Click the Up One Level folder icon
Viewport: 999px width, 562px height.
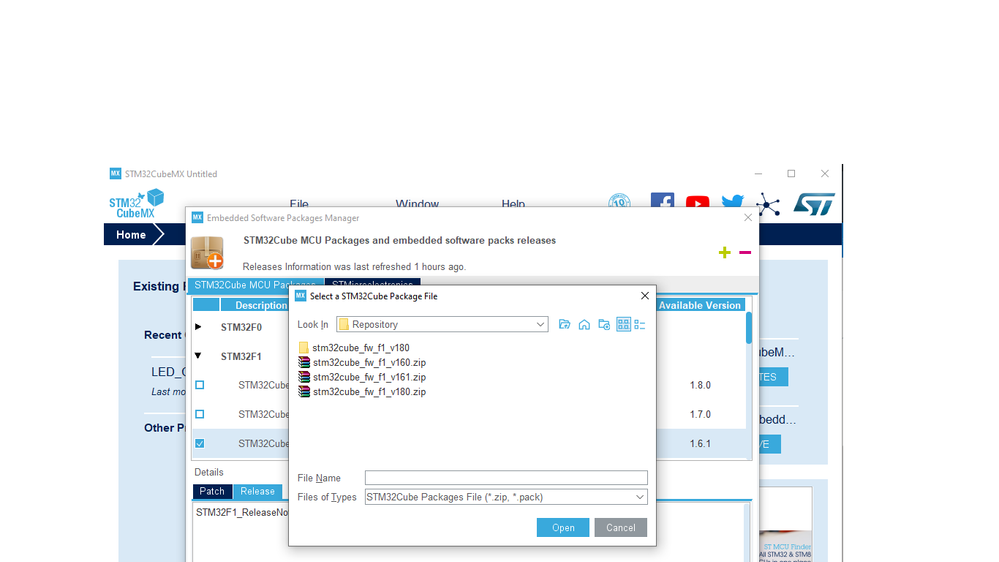564,324
